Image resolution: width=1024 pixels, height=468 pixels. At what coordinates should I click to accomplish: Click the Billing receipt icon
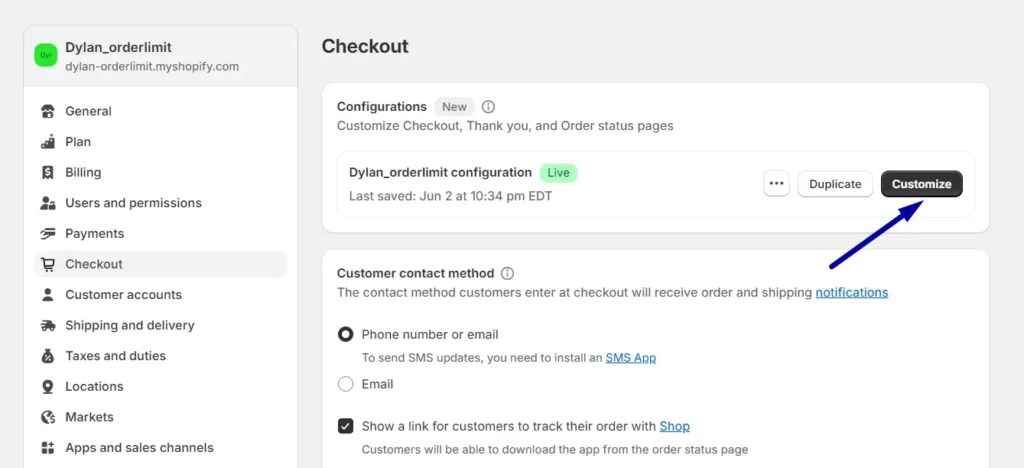point(48,172)
